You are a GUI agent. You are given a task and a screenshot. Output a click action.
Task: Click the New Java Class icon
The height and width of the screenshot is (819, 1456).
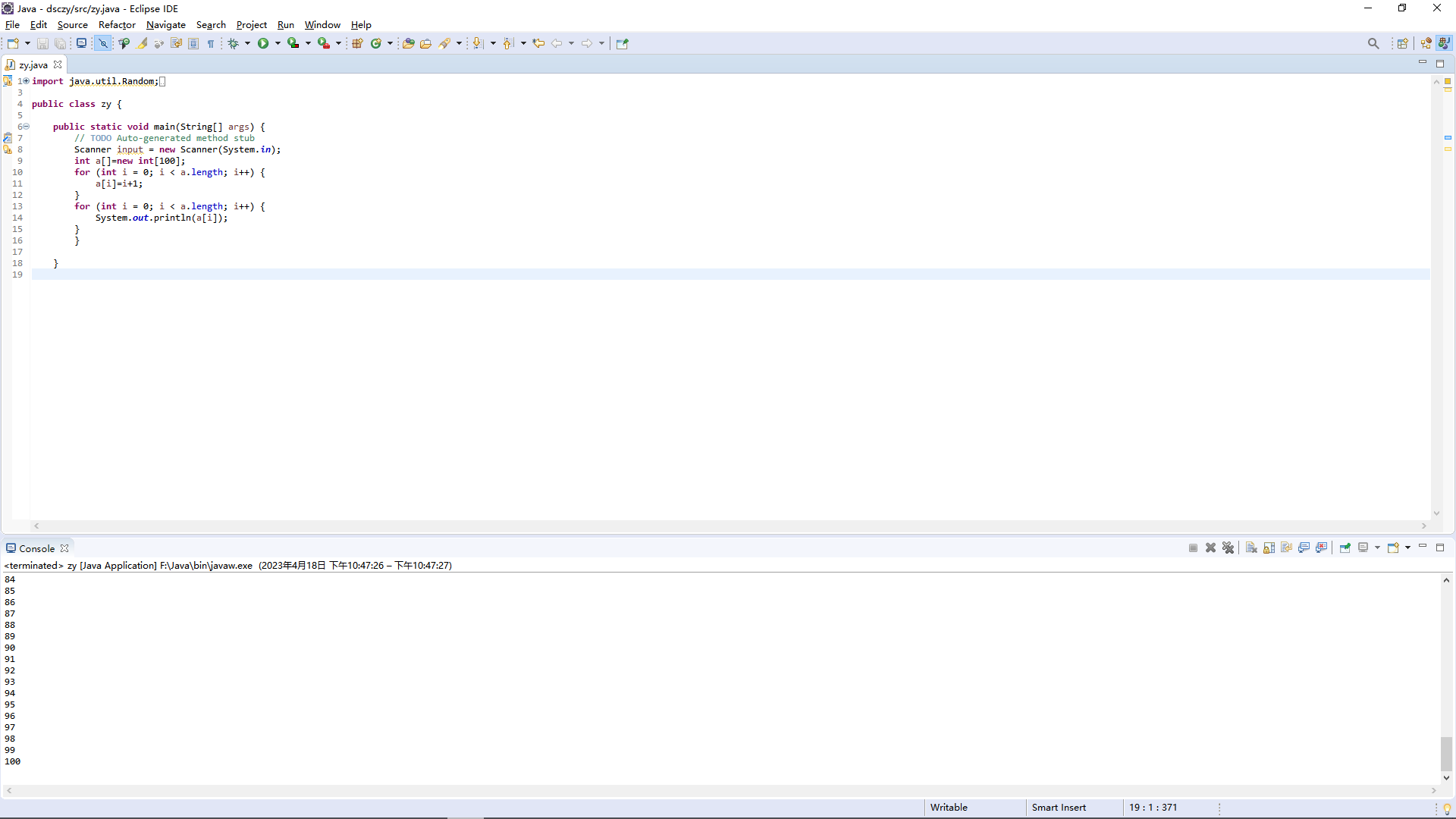coord(375,43)
